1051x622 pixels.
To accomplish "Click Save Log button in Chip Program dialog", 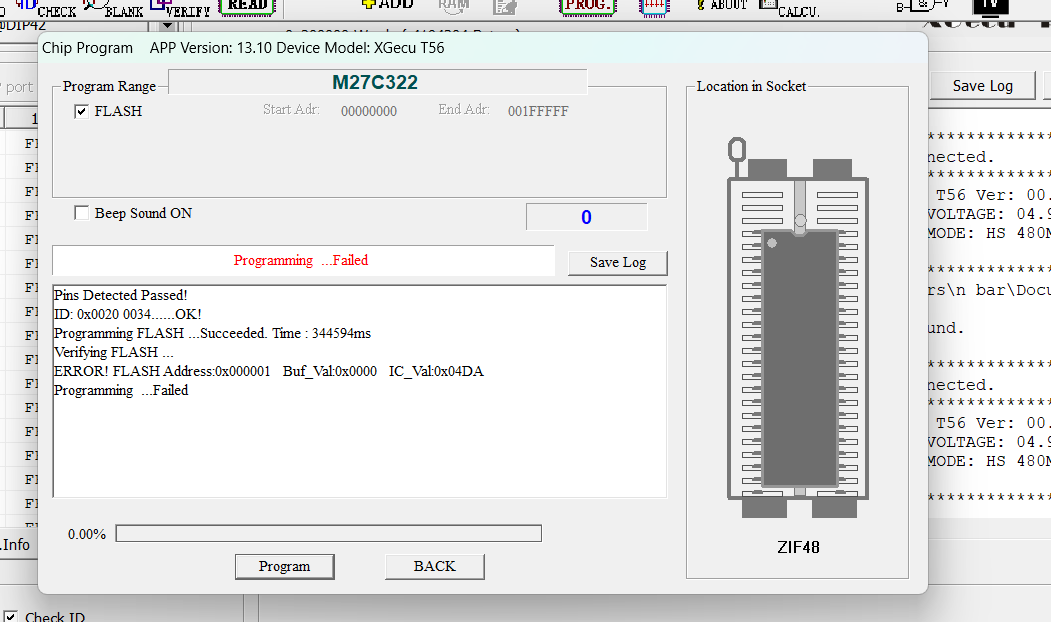I will coord(617,263).
